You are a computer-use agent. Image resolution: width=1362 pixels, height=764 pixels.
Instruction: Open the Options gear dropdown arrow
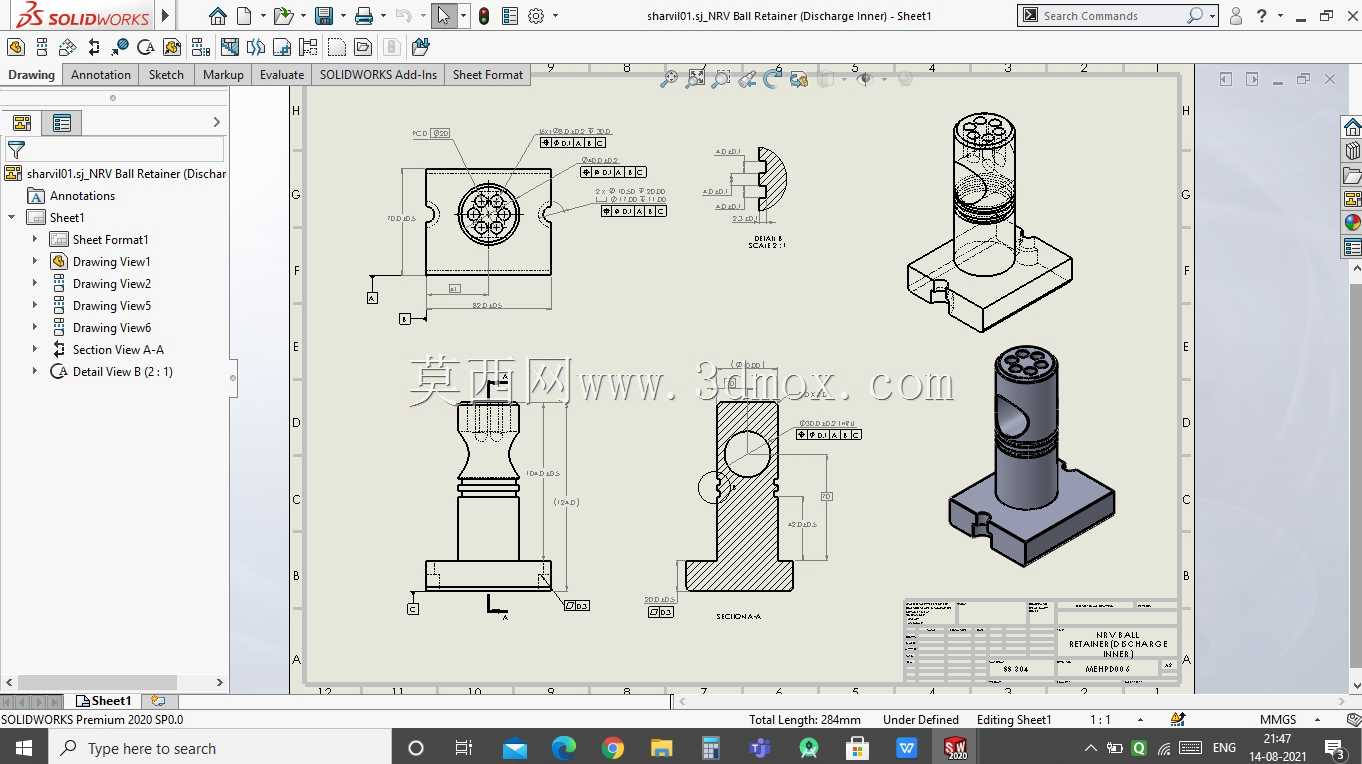point(555,16)
